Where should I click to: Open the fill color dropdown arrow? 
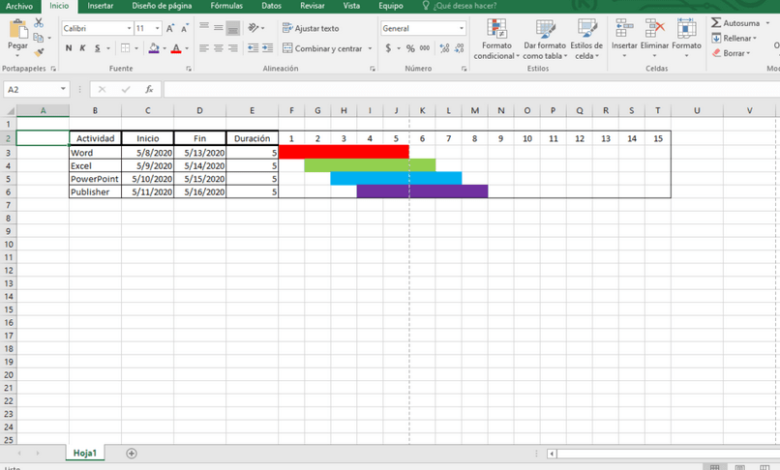coord(165,48)
